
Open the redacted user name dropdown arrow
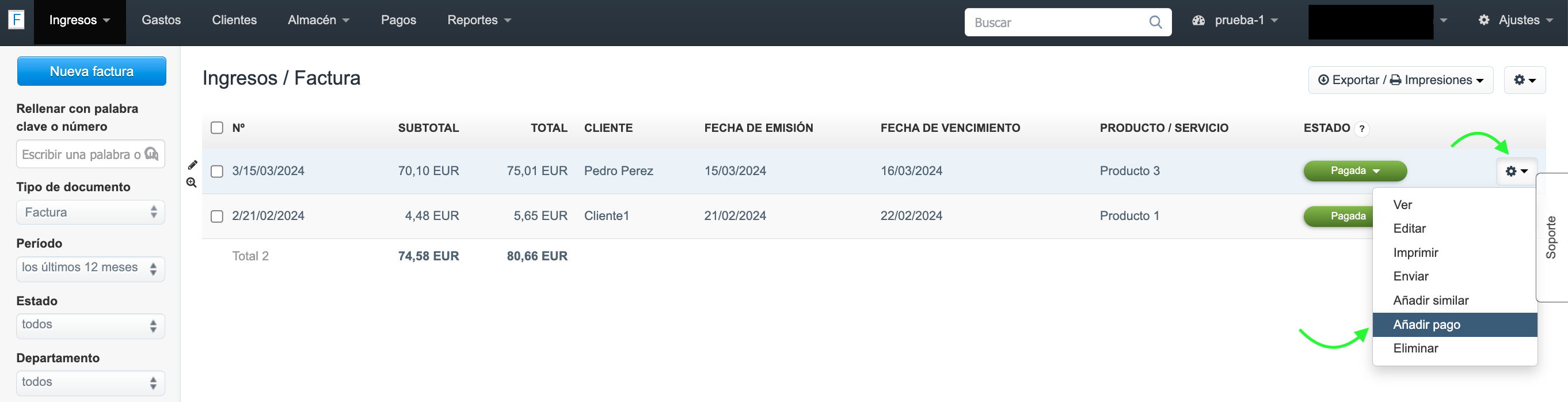pyautogui.click(x=1443, y=20)
